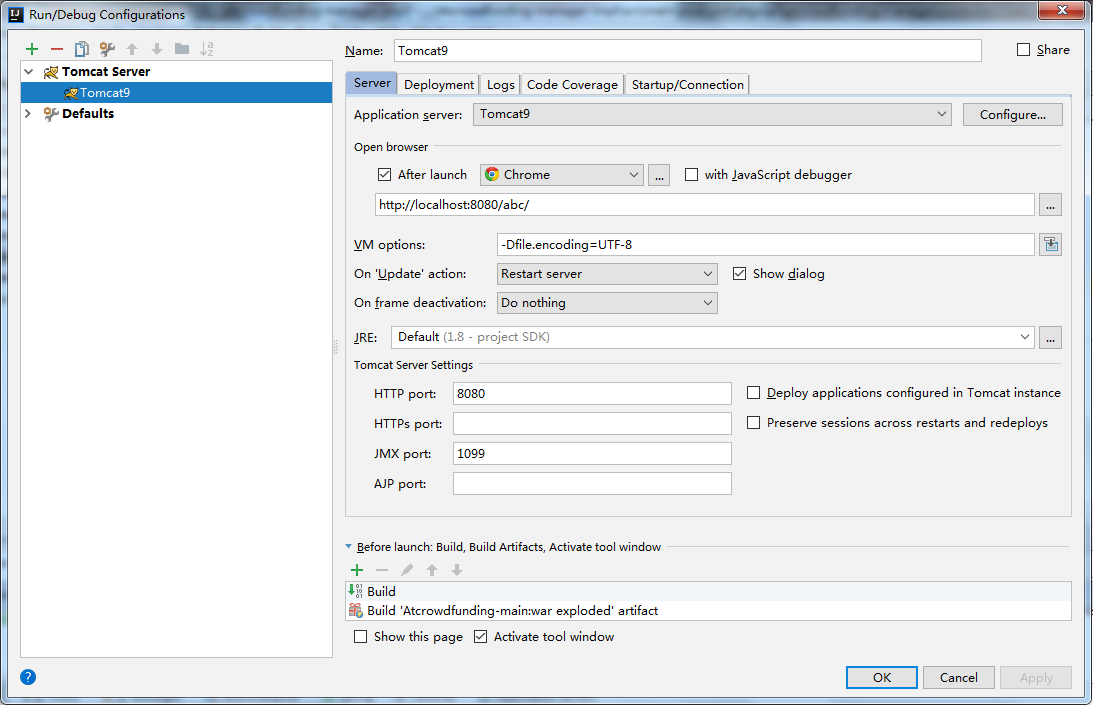Switch to Startup/Connection tab
Viewport: 1093px width, 705px height.
(687, 84)
